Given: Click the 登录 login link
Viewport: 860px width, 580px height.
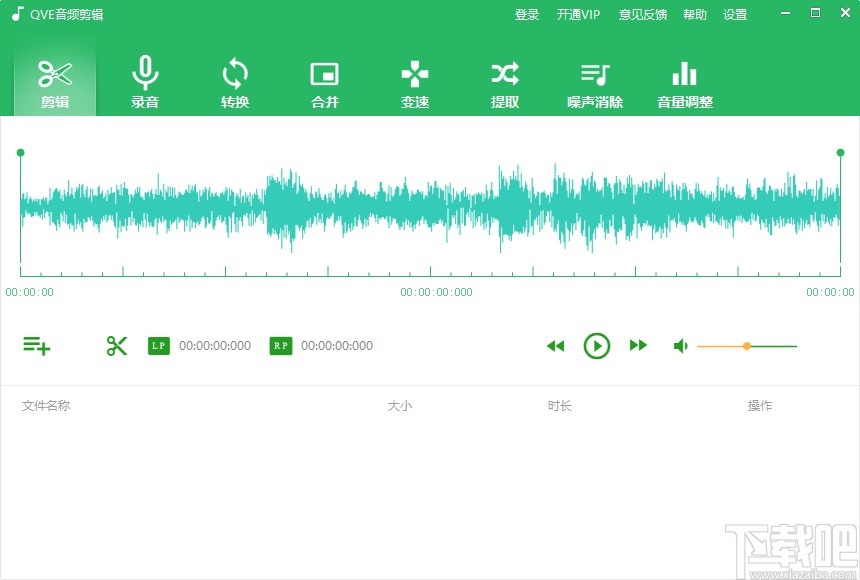Looking at the screenshot, I should [527, 15].
